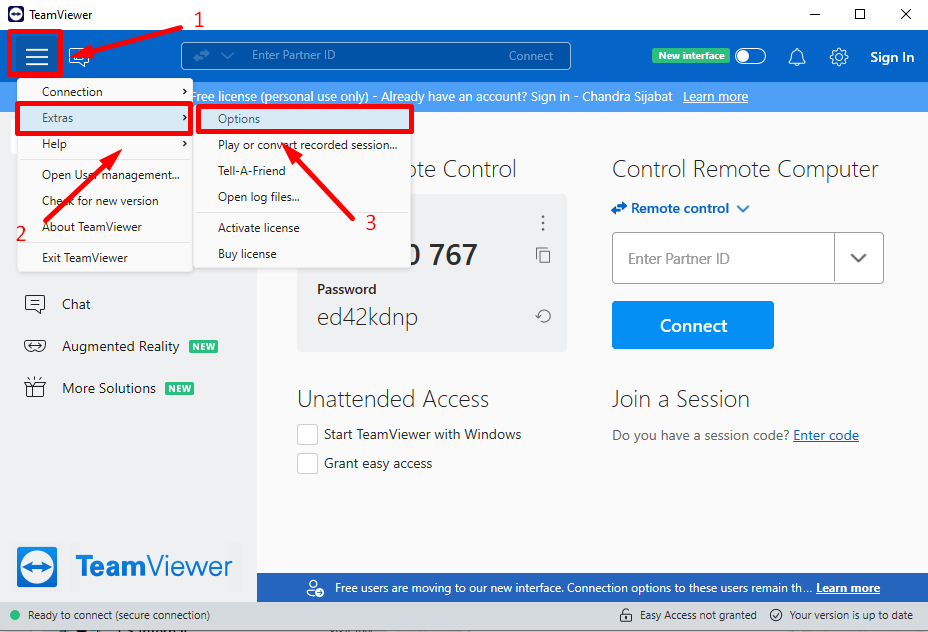Click the Easy Access lock icon
Viewport: 928px width, 632px height.
pos(626,615)
